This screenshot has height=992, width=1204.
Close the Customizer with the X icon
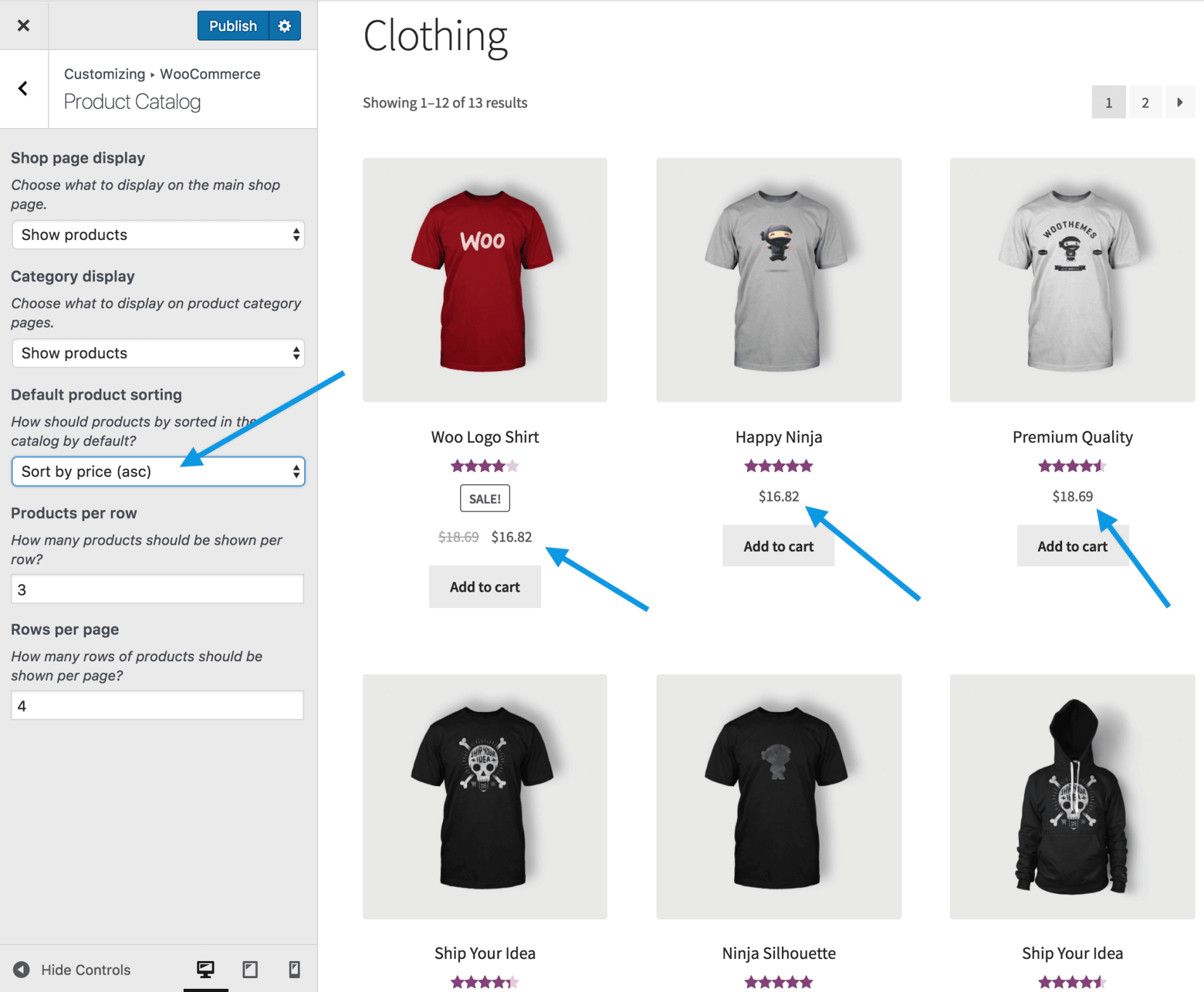tap(23, 25)
